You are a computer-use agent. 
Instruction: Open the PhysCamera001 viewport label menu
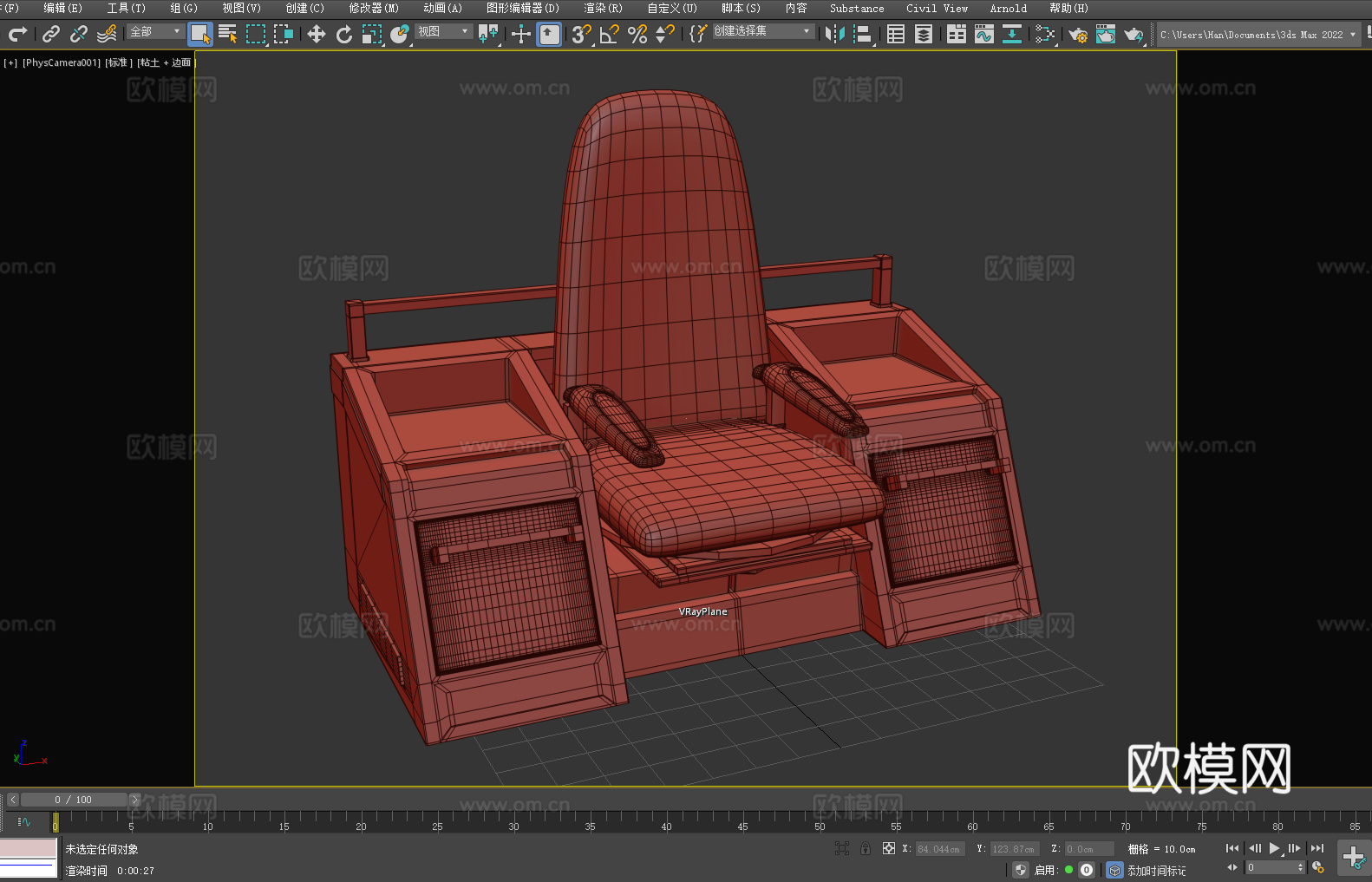point(62,62)
